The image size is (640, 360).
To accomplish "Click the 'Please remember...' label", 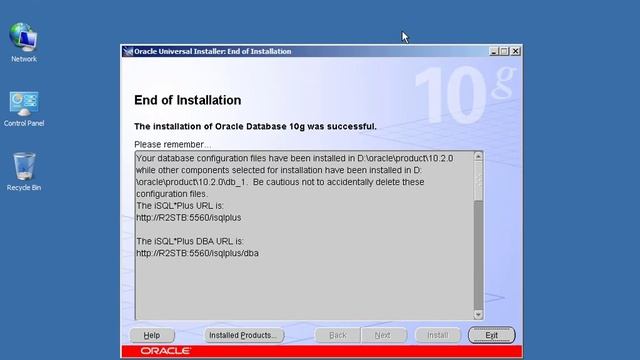I will [x=172, y=144].
